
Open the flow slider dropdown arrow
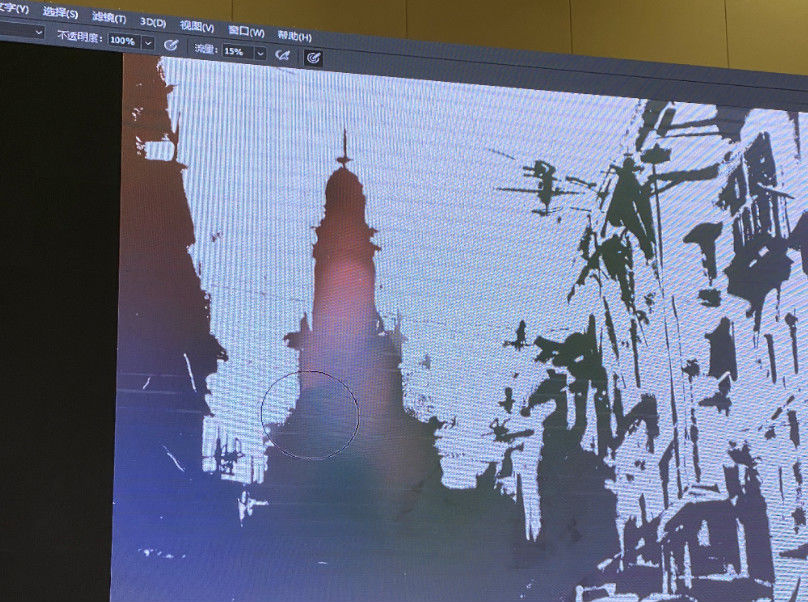(261, 54)
